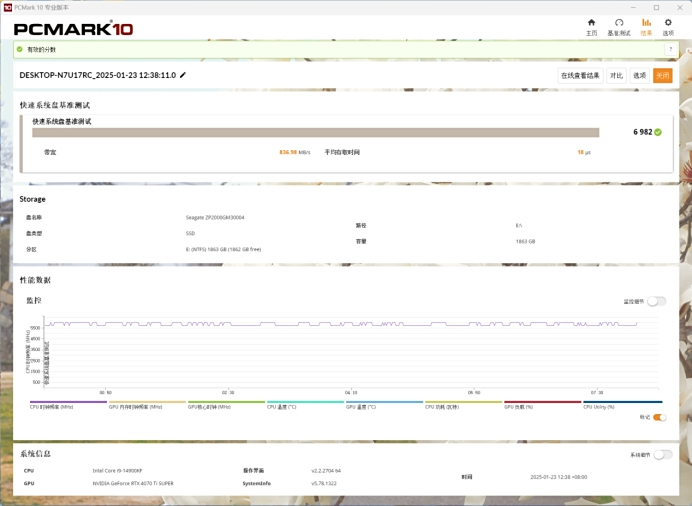Click the green valid score checkmark icon
The height and width of the screenshot is (506, 692).
pyautogui.click(x=658, y=132)
